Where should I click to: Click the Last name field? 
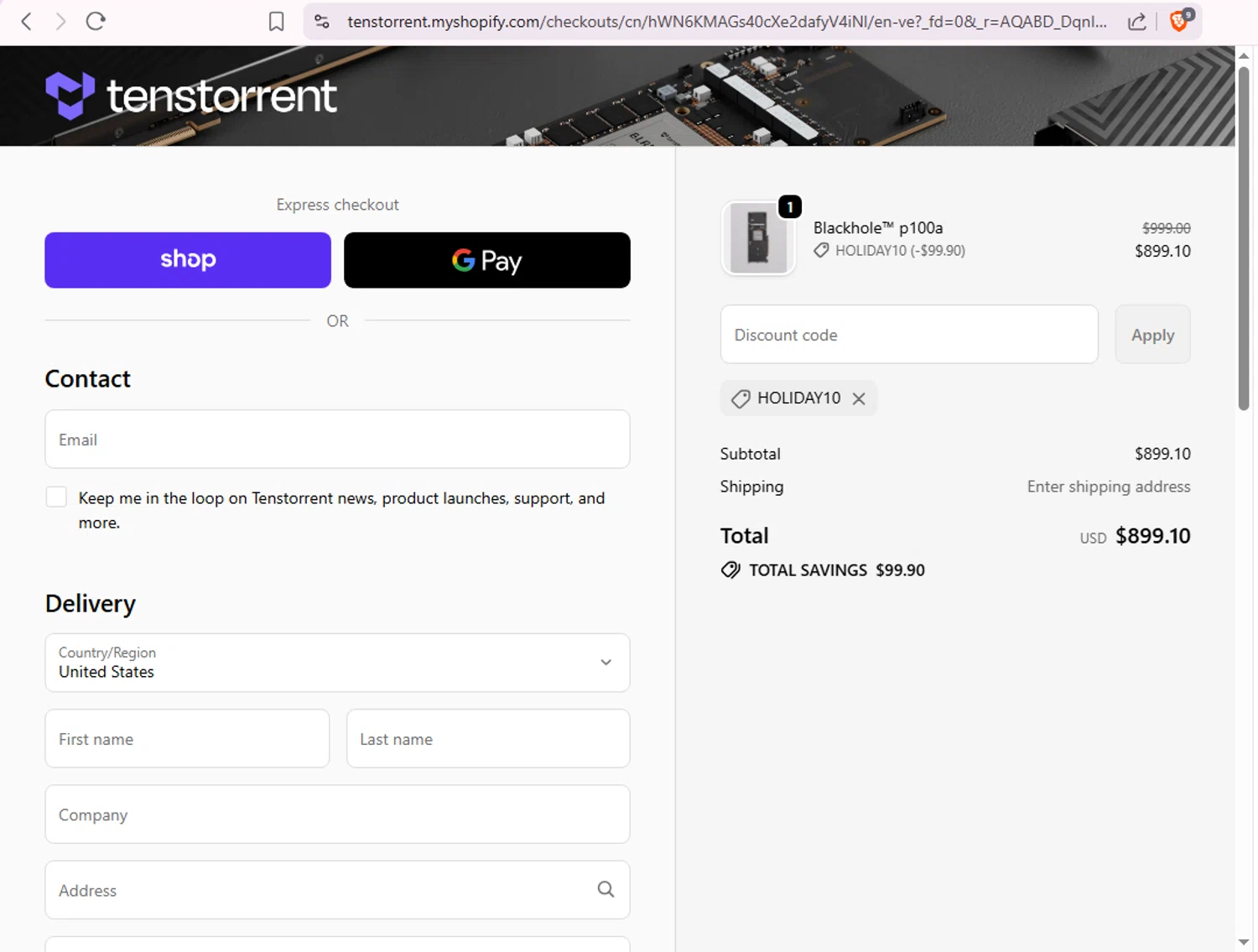tap(488, 739)
